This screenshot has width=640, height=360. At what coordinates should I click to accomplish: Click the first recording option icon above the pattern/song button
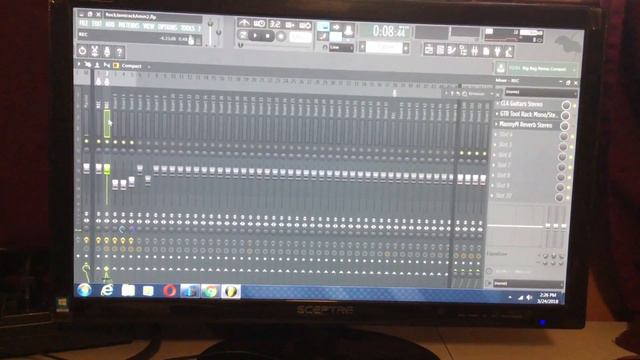click(x=244, y=23)
